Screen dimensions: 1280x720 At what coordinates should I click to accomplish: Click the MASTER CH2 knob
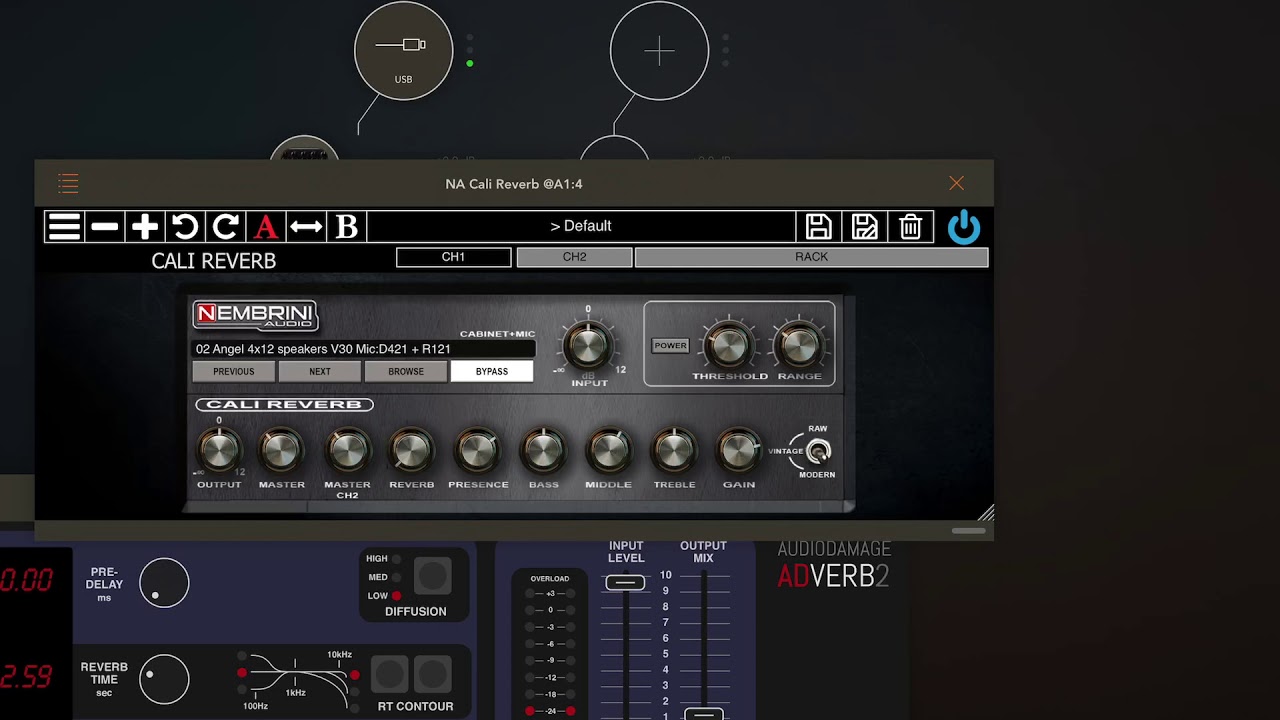click(x=347, y=452)
